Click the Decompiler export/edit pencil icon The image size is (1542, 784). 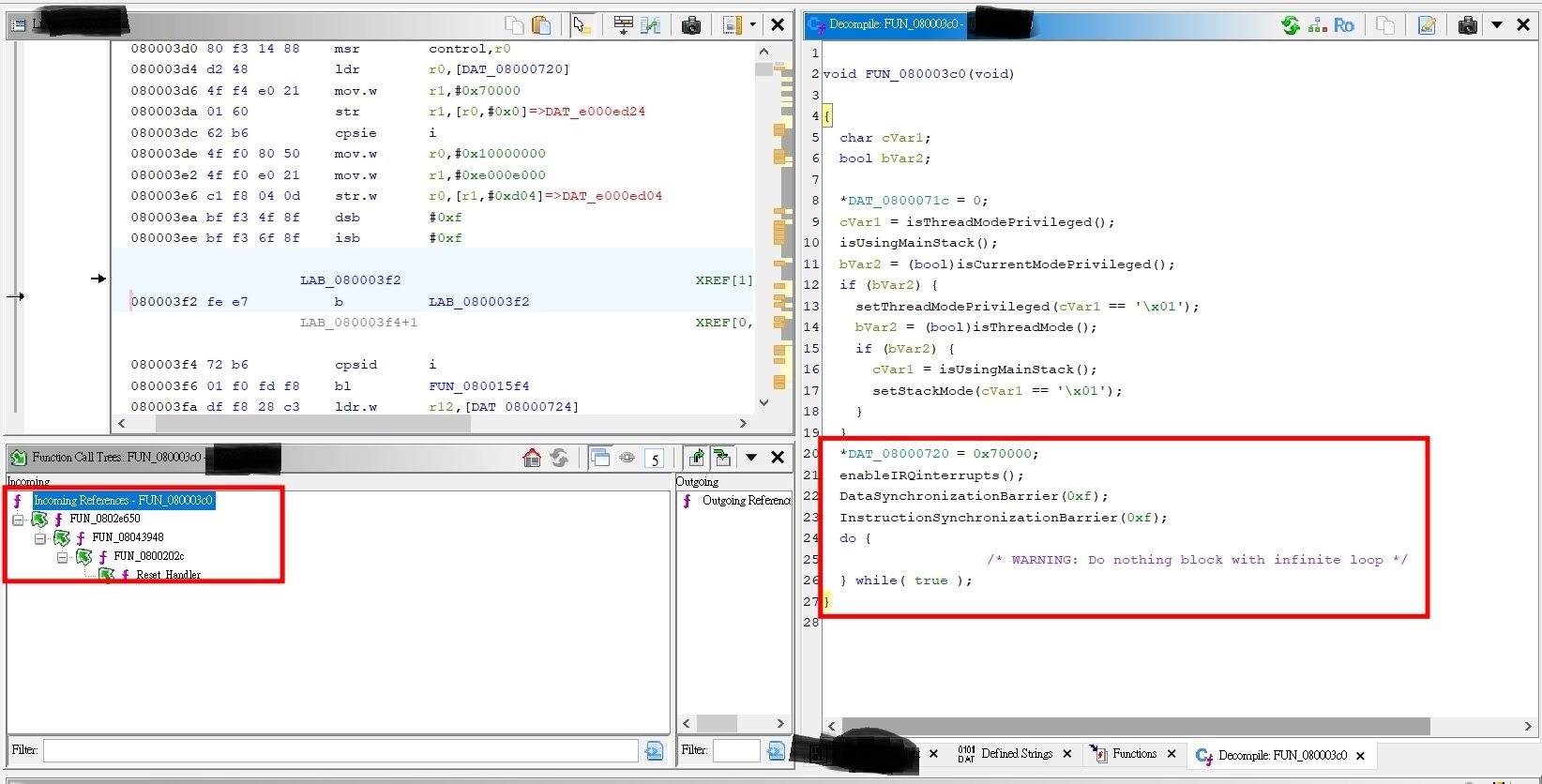(x=1427, y=25)
